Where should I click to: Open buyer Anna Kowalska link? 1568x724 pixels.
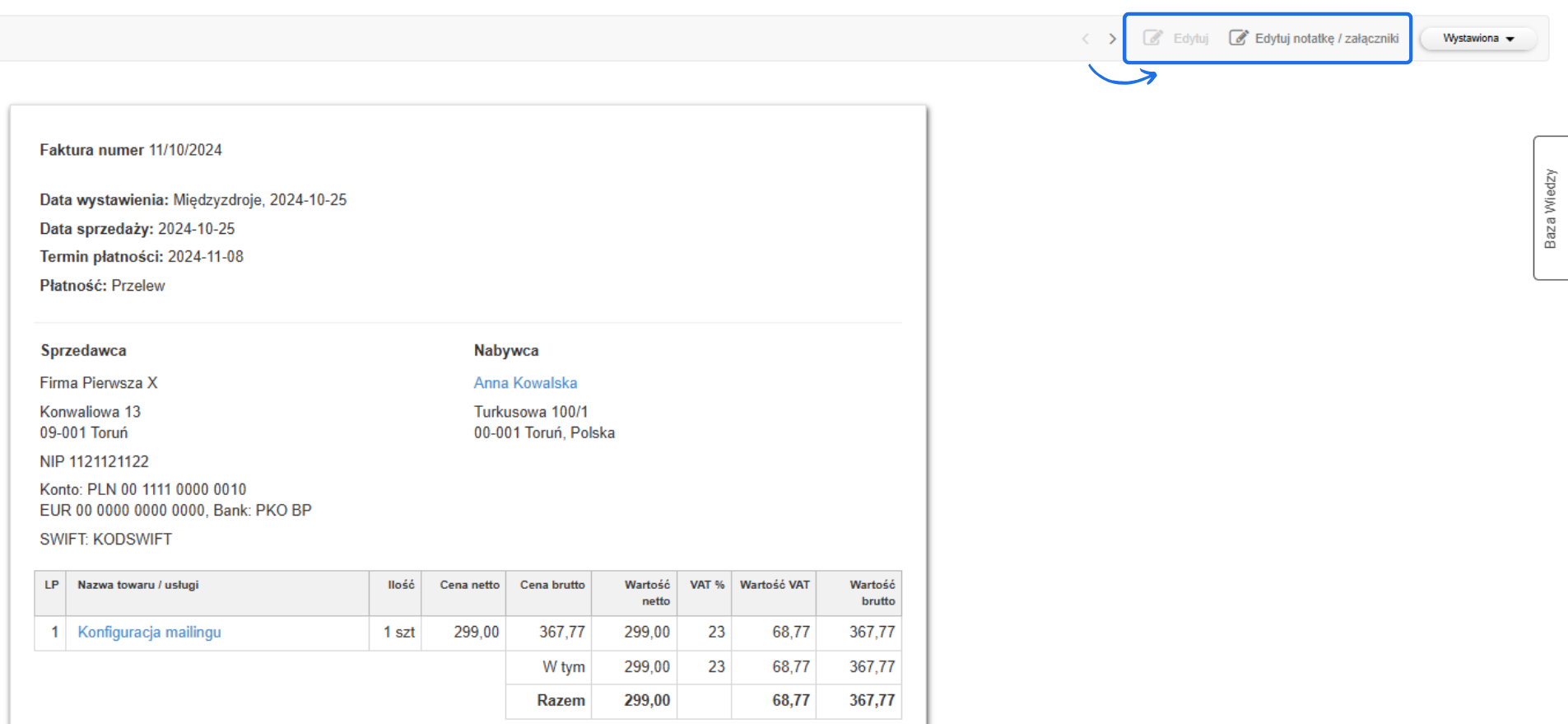tap(525, 383)
